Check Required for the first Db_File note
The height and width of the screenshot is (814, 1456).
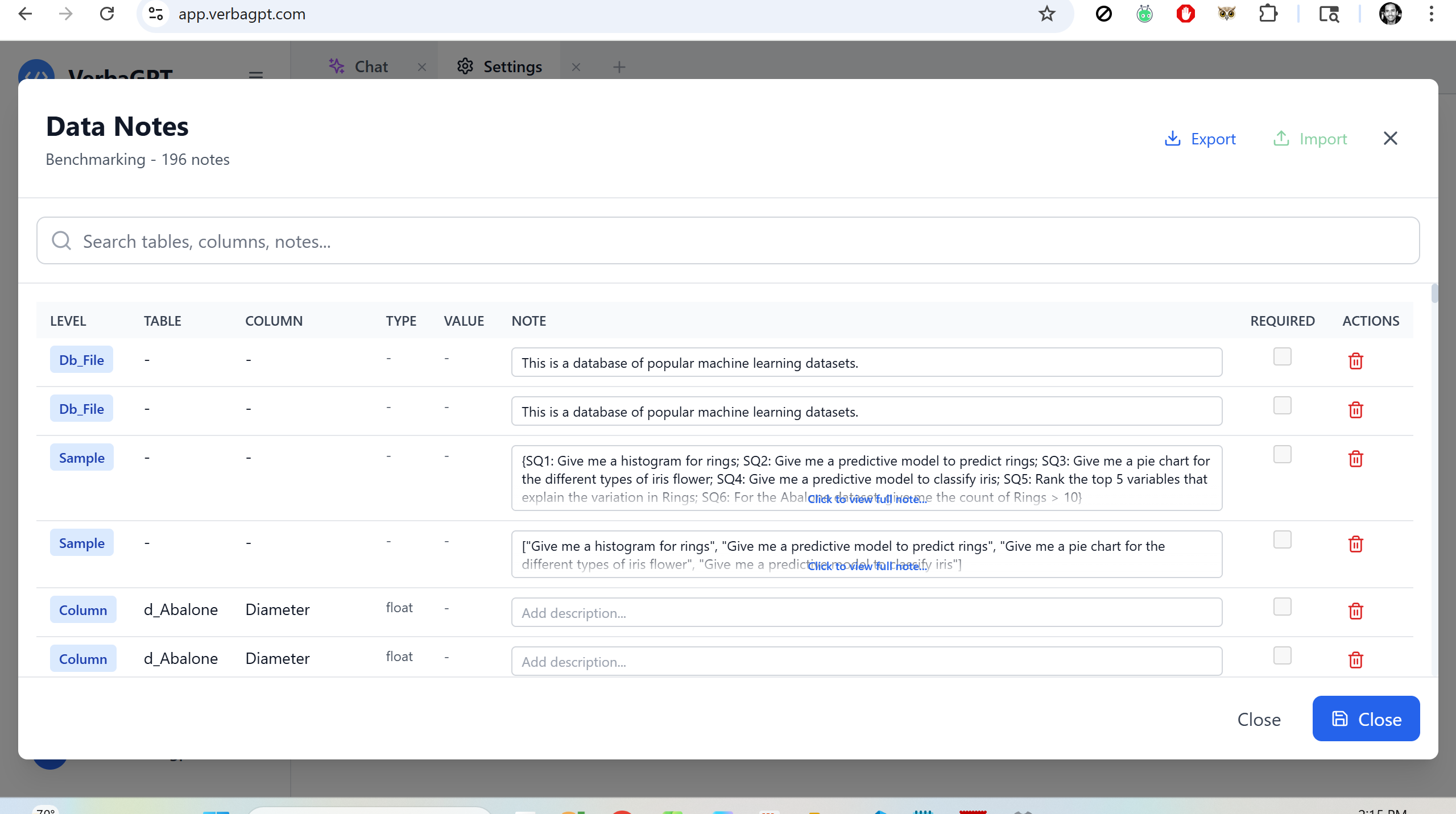point(1283,356)
